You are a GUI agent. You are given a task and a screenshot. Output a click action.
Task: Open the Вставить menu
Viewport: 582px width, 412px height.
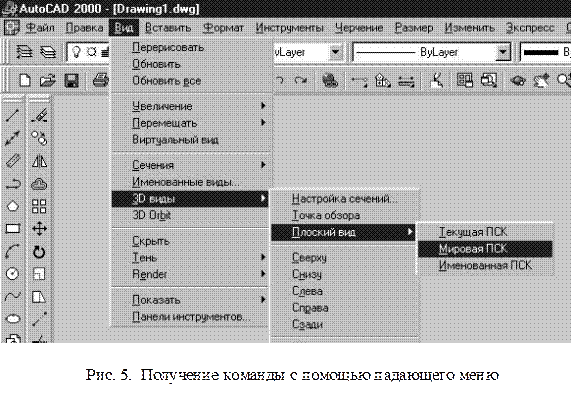168,28
